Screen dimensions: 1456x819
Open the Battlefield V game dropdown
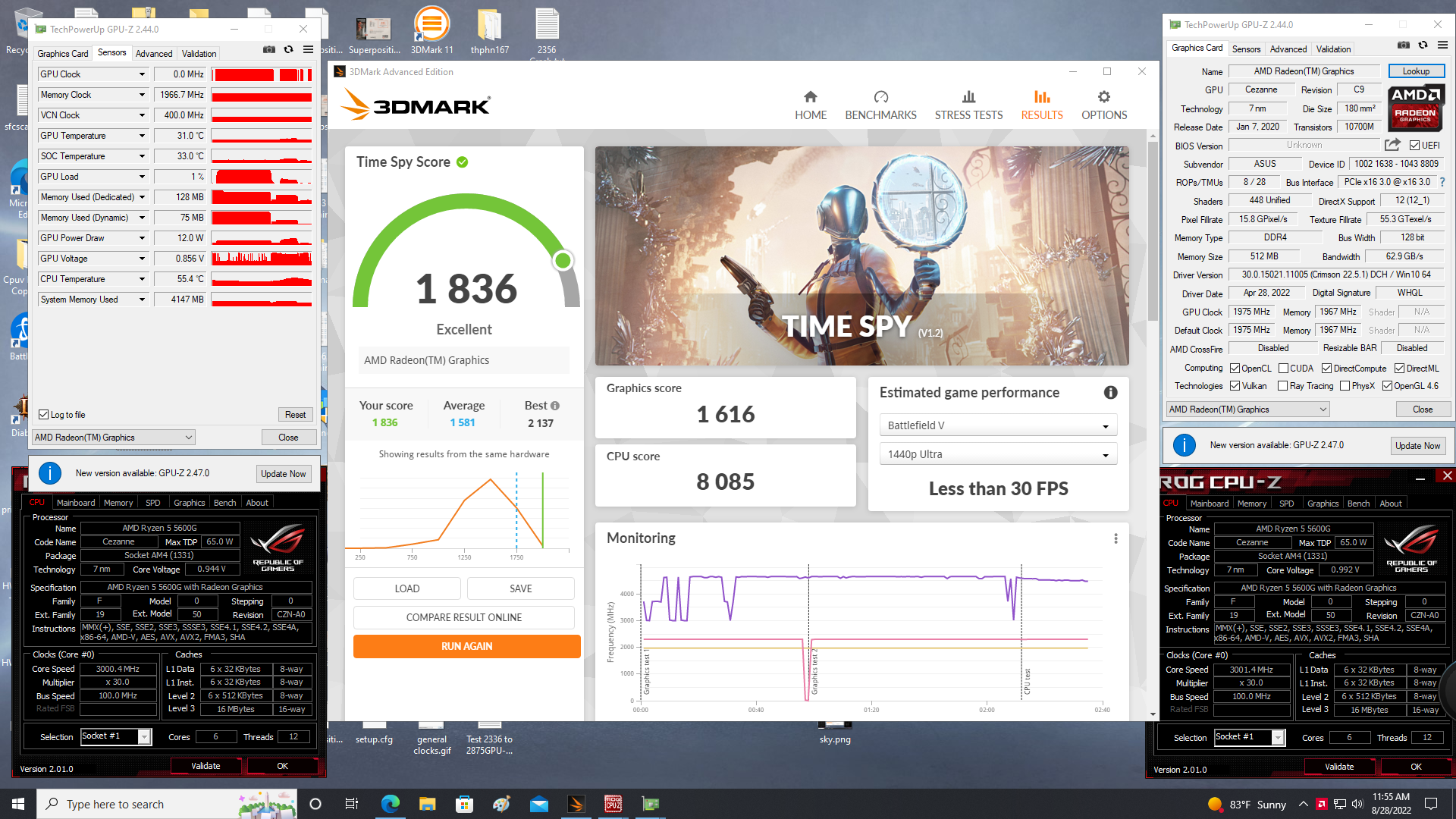pos(998,425)
